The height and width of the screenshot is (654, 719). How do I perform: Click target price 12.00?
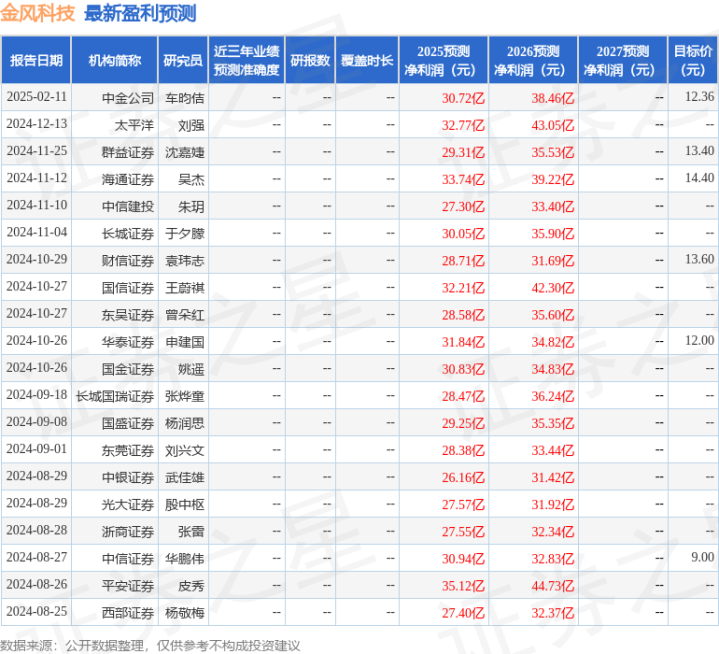click(699, 340)
